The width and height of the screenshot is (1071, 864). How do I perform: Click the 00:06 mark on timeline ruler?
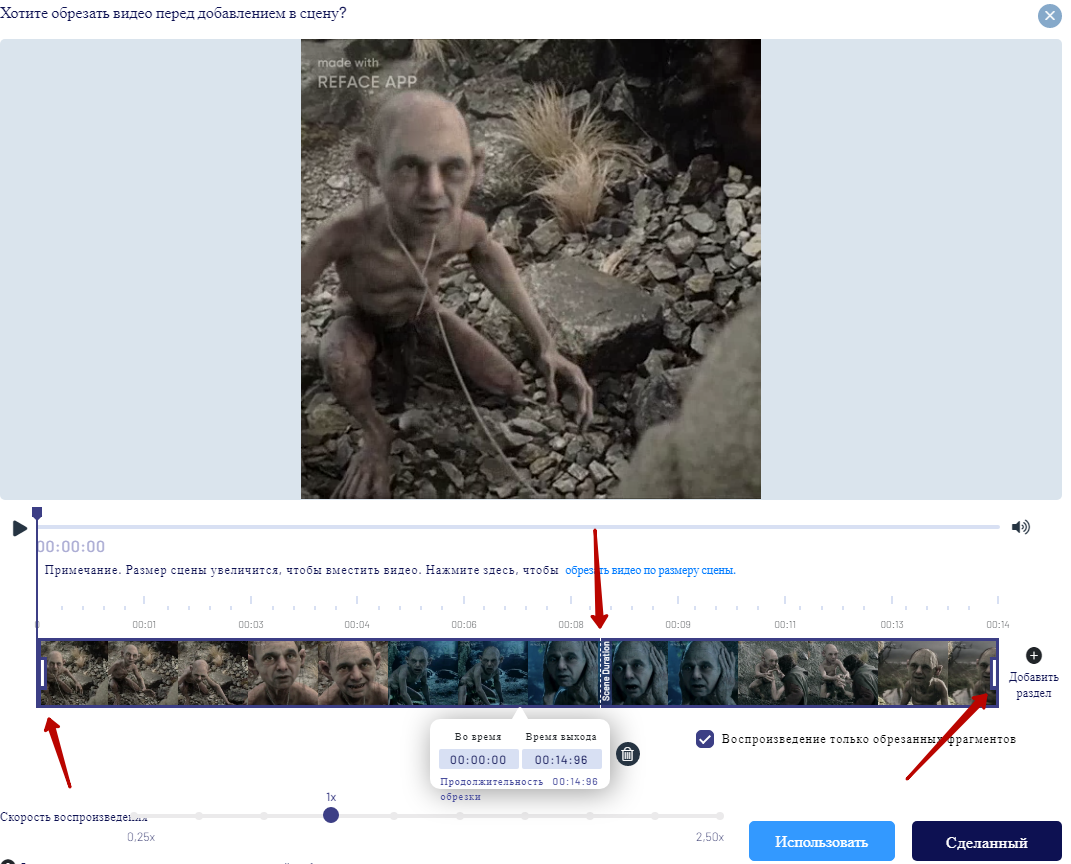tap(464, 624)
